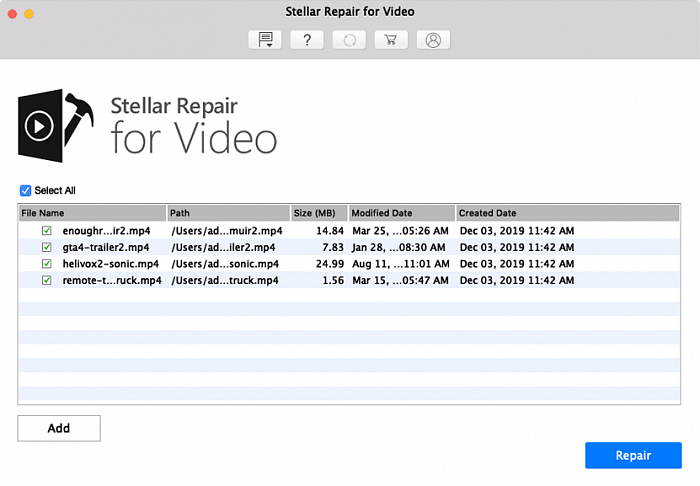The width and height of the screenshot is (700, 486).
Task: Click the path /Users/ad...iler2.mp4
Action: (x=223, y=247)
